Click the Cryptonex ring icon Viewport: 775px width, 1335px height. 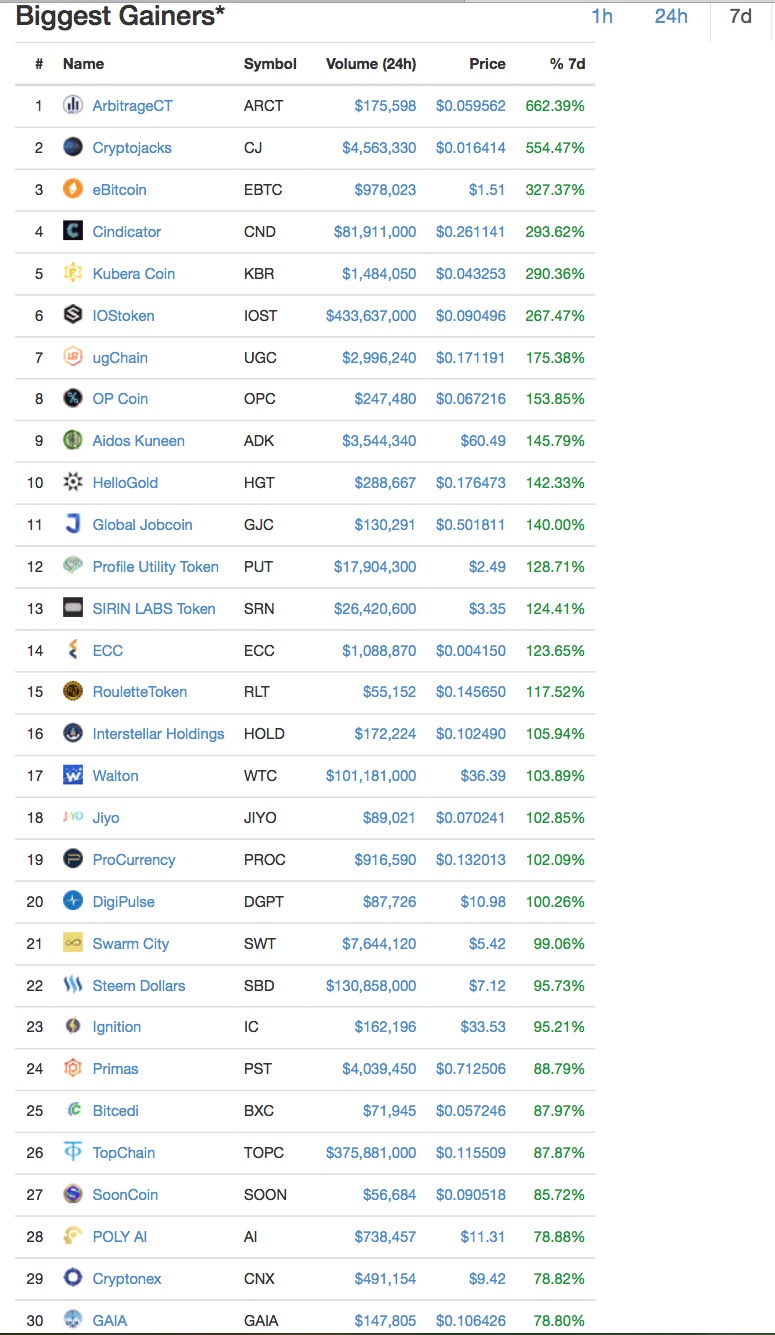tap(73, 1278)
